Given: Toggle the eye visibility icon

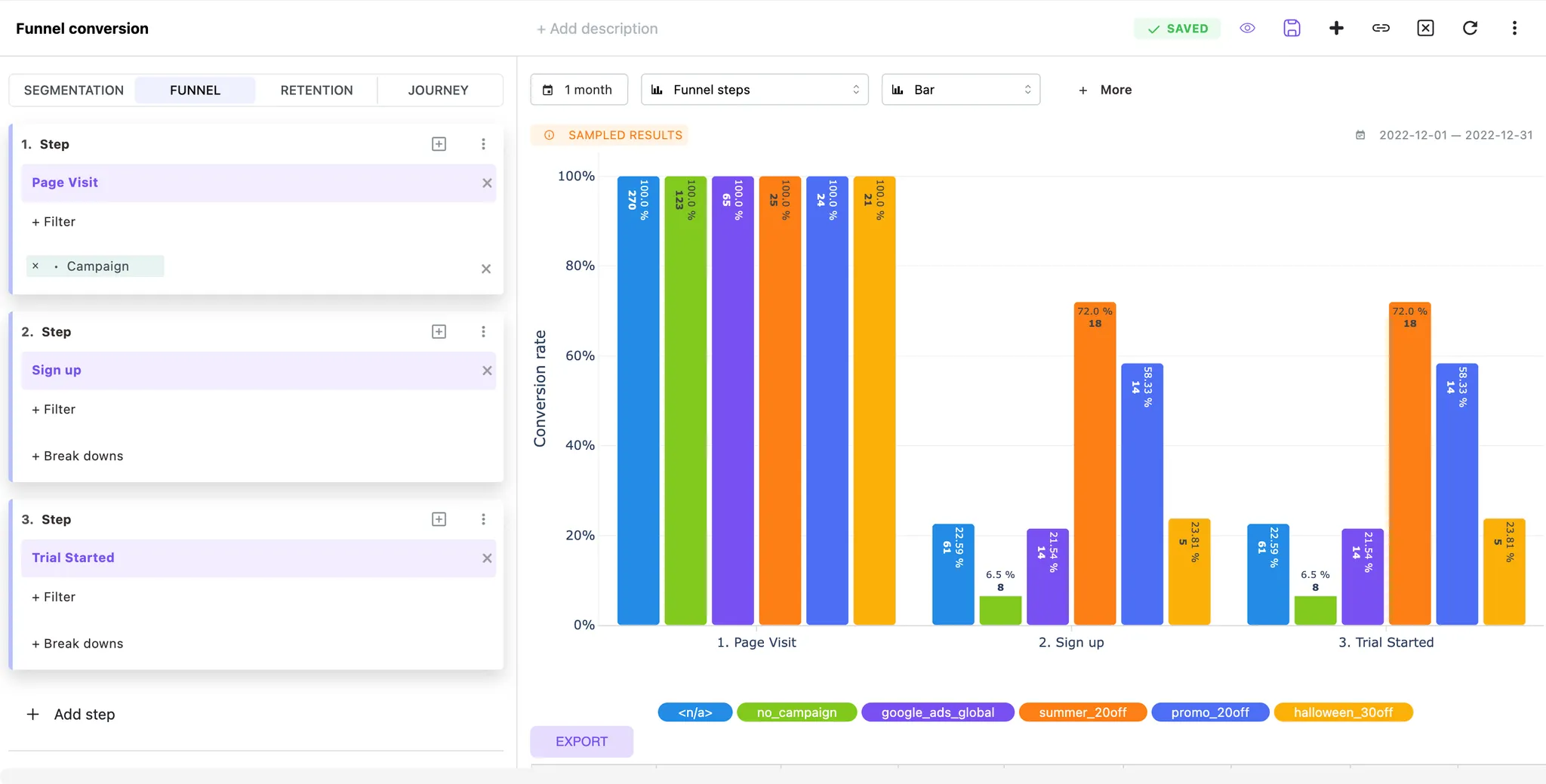Looking at the screenshot, I should tap(1247, 29).
